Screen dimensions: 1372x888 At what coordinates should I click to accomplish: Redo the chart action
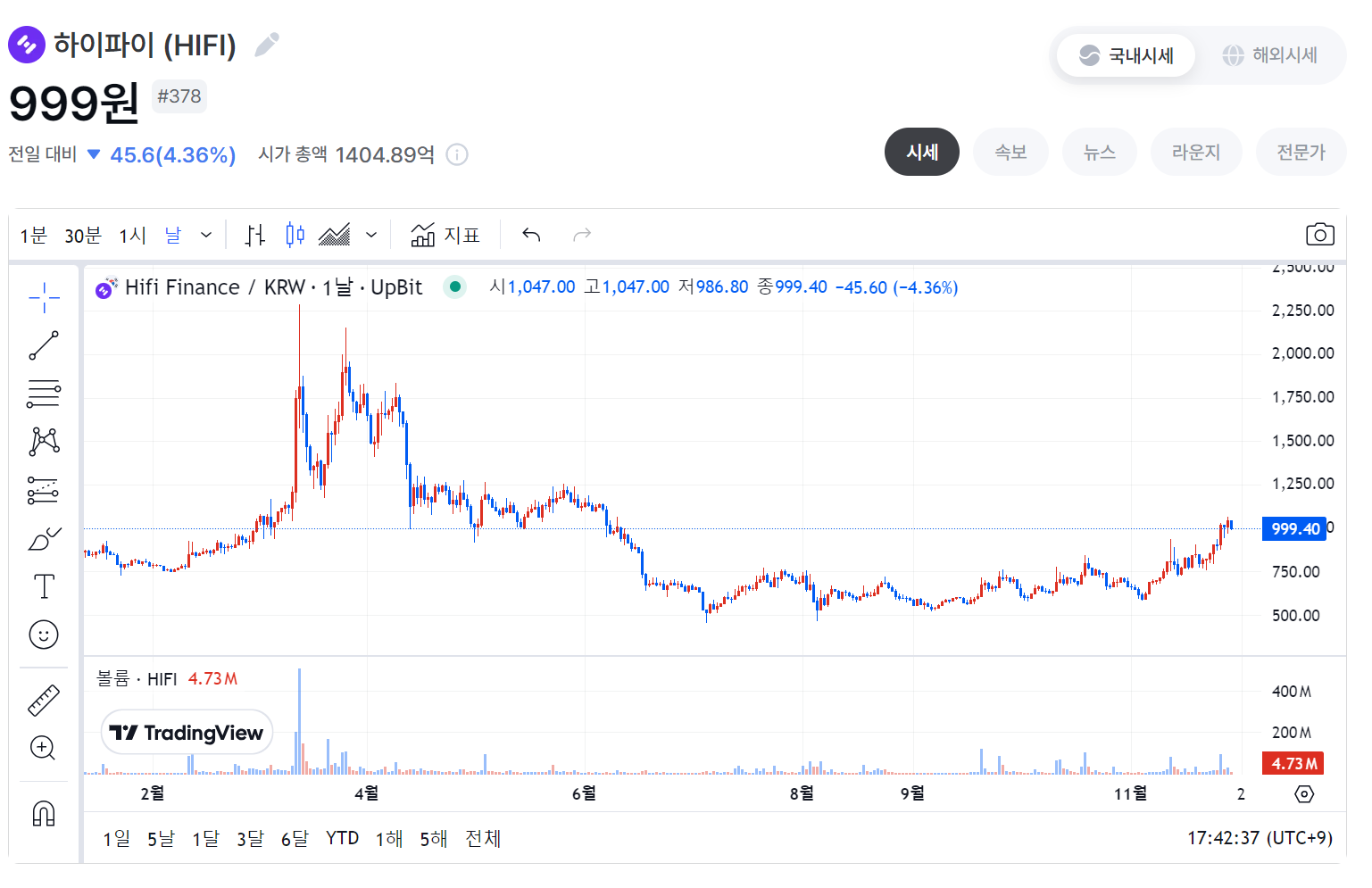(x=582, y=235)
